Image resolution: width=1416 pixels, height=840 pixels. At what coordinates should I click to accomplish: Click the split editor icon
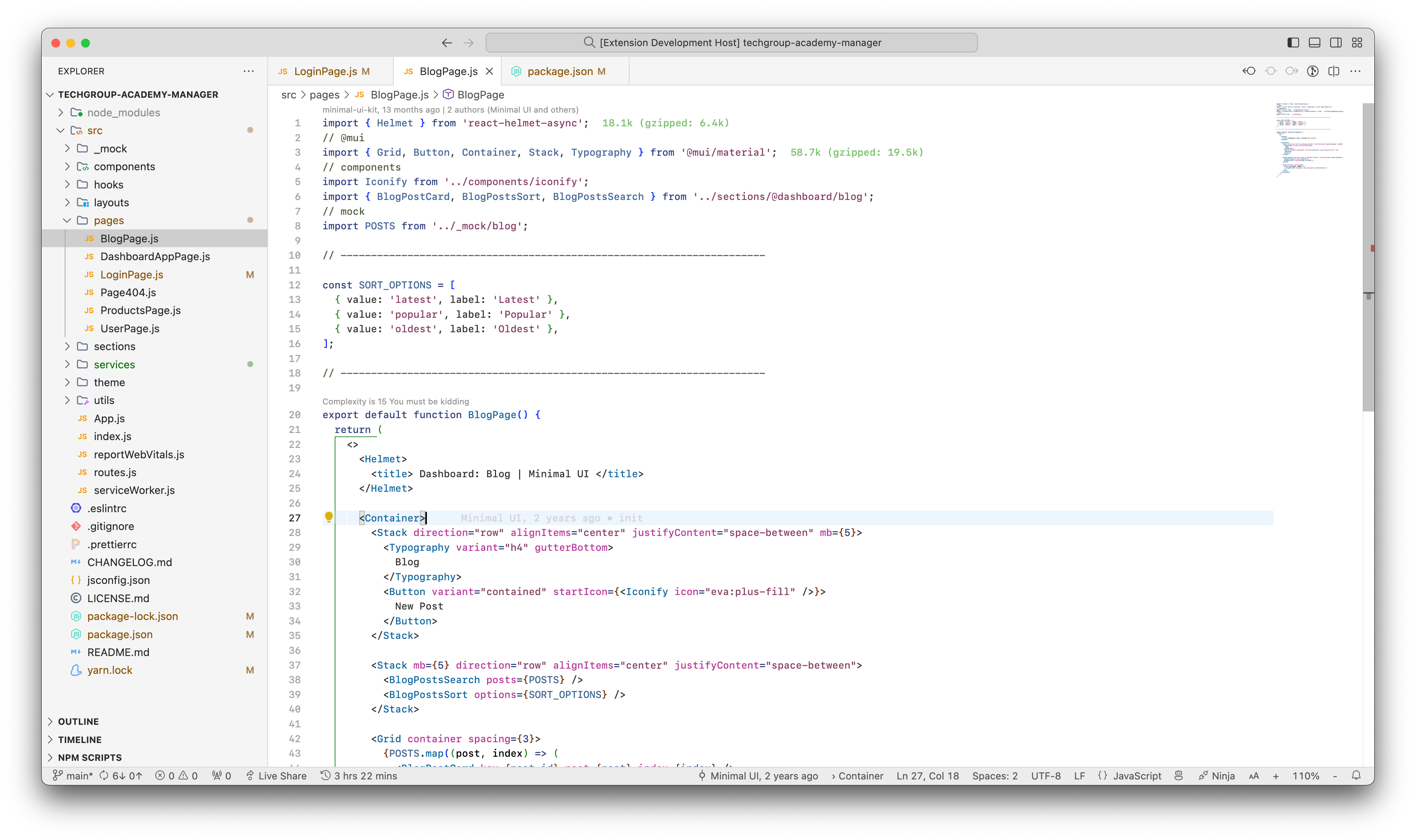coord(1335,71)
